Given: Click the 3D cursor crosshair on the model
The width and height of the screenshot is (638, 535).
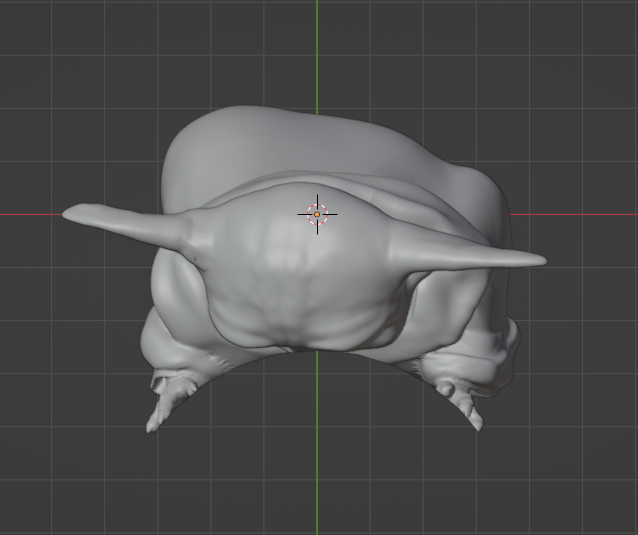Looking at the screenshot, I should point(317,214).
